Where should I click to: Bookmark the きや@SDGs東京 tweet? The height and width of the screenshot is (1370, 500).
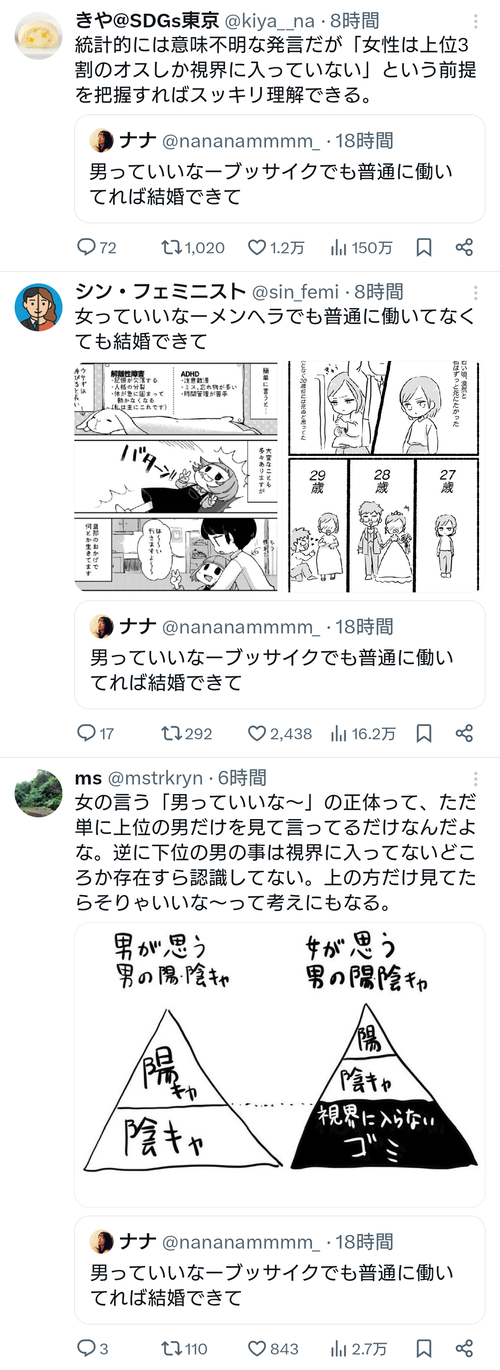pos(423,247)
